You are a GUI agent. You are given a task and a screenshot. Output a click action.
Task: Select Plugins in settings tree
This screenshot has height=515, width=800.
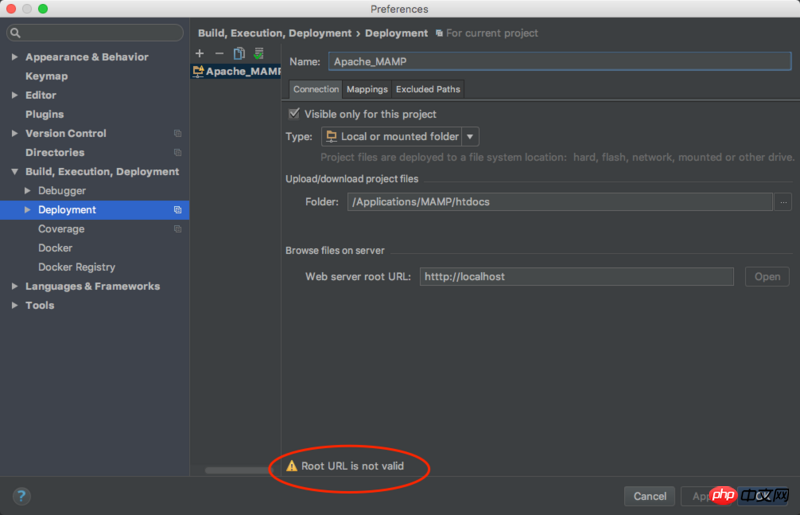point(44,114)
